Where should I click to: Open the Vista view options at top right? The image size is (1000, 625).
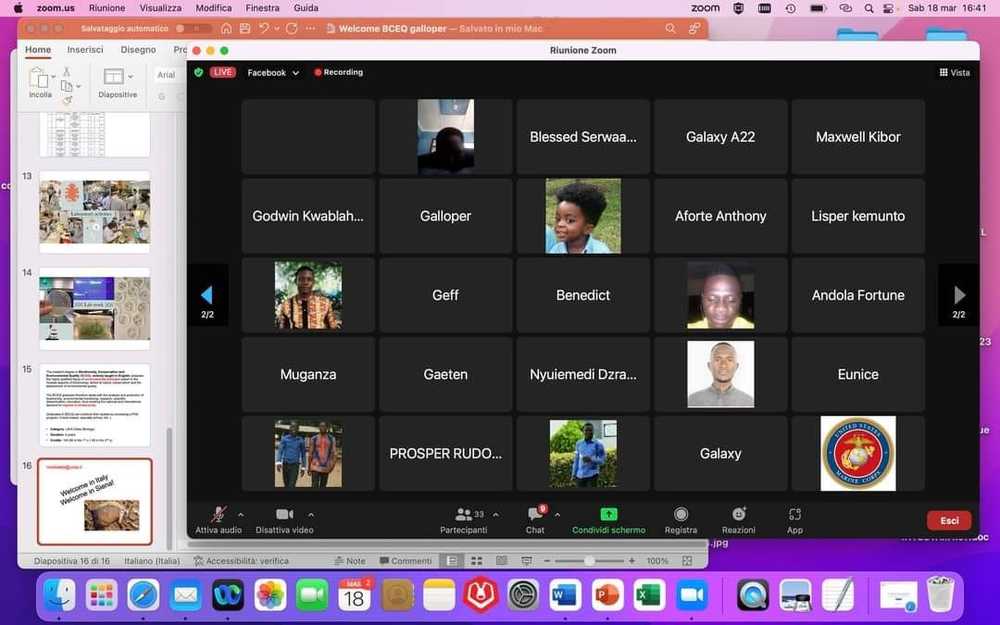point(954,72)
